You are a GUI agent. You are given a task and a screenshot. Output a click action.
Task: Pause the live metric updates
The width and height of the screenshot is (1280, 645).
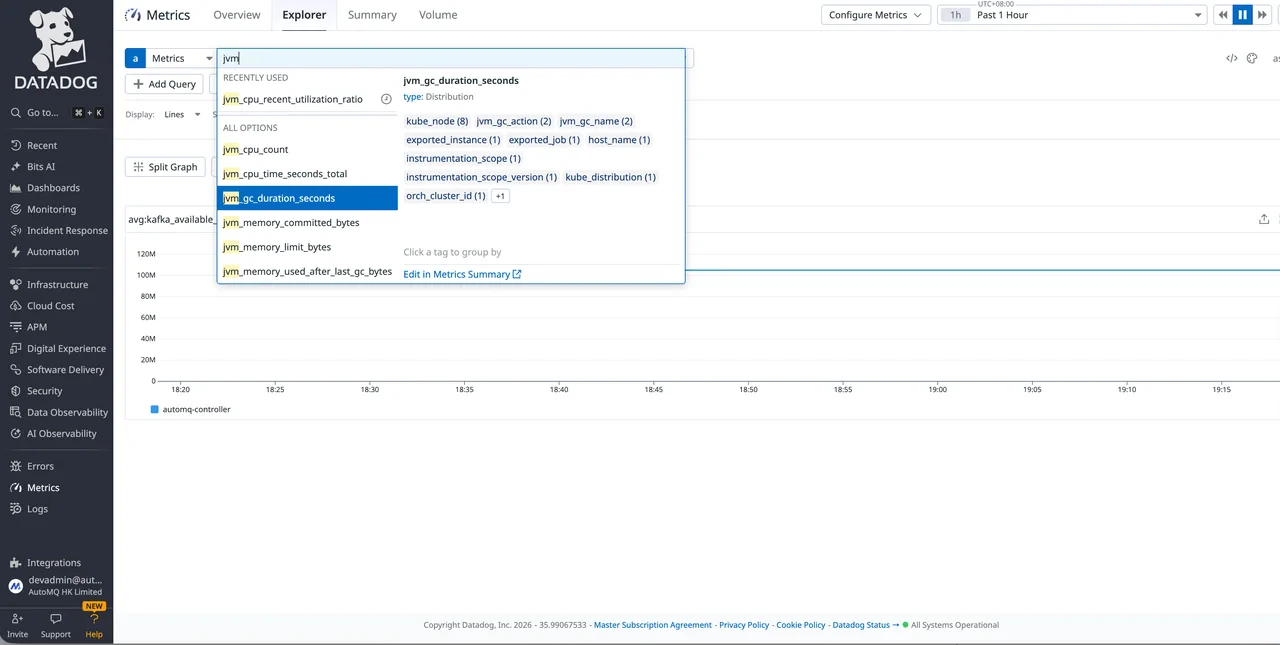click(x=1242, y=14)
